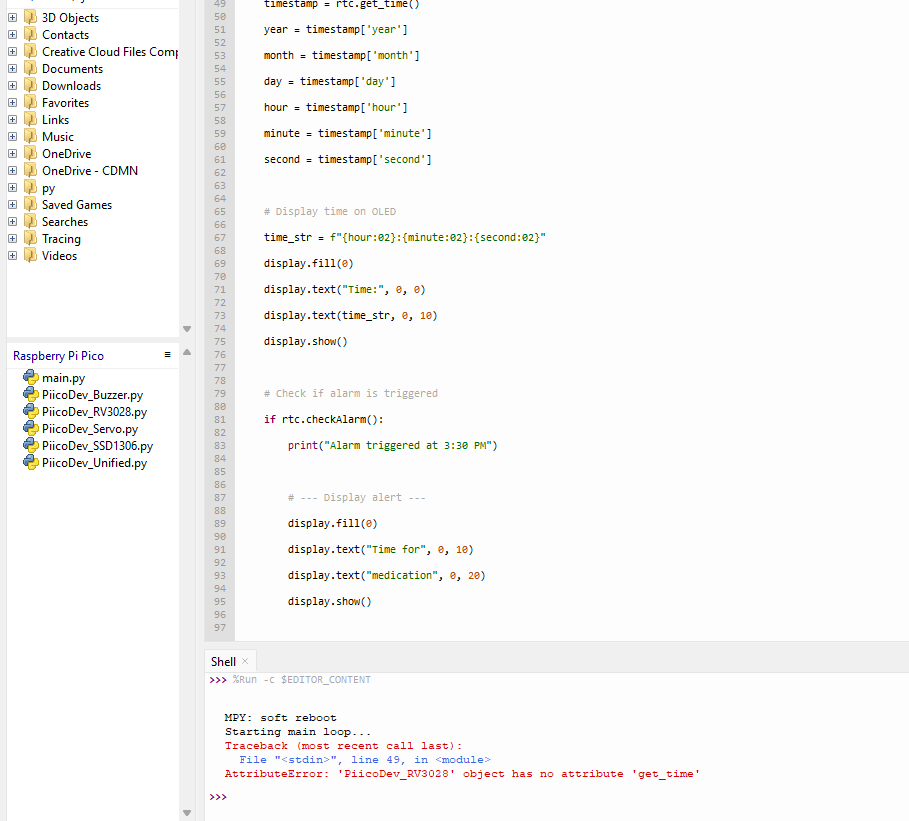Click the scroll-down arrow of the computer files list
Screen dimensions: 909x821
pyautogui.click(x=187, y=329)
